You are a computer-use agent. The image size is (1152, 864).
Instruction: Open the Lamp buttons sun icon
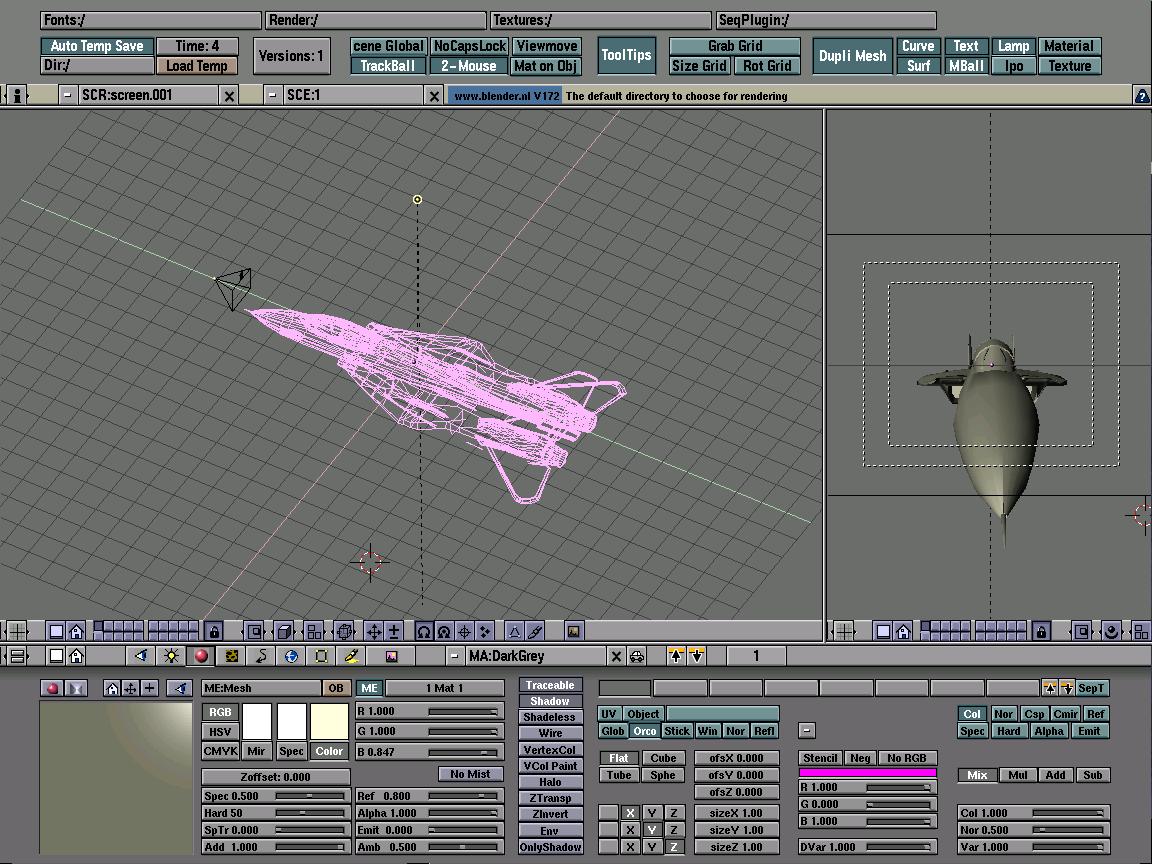point(171,655)
